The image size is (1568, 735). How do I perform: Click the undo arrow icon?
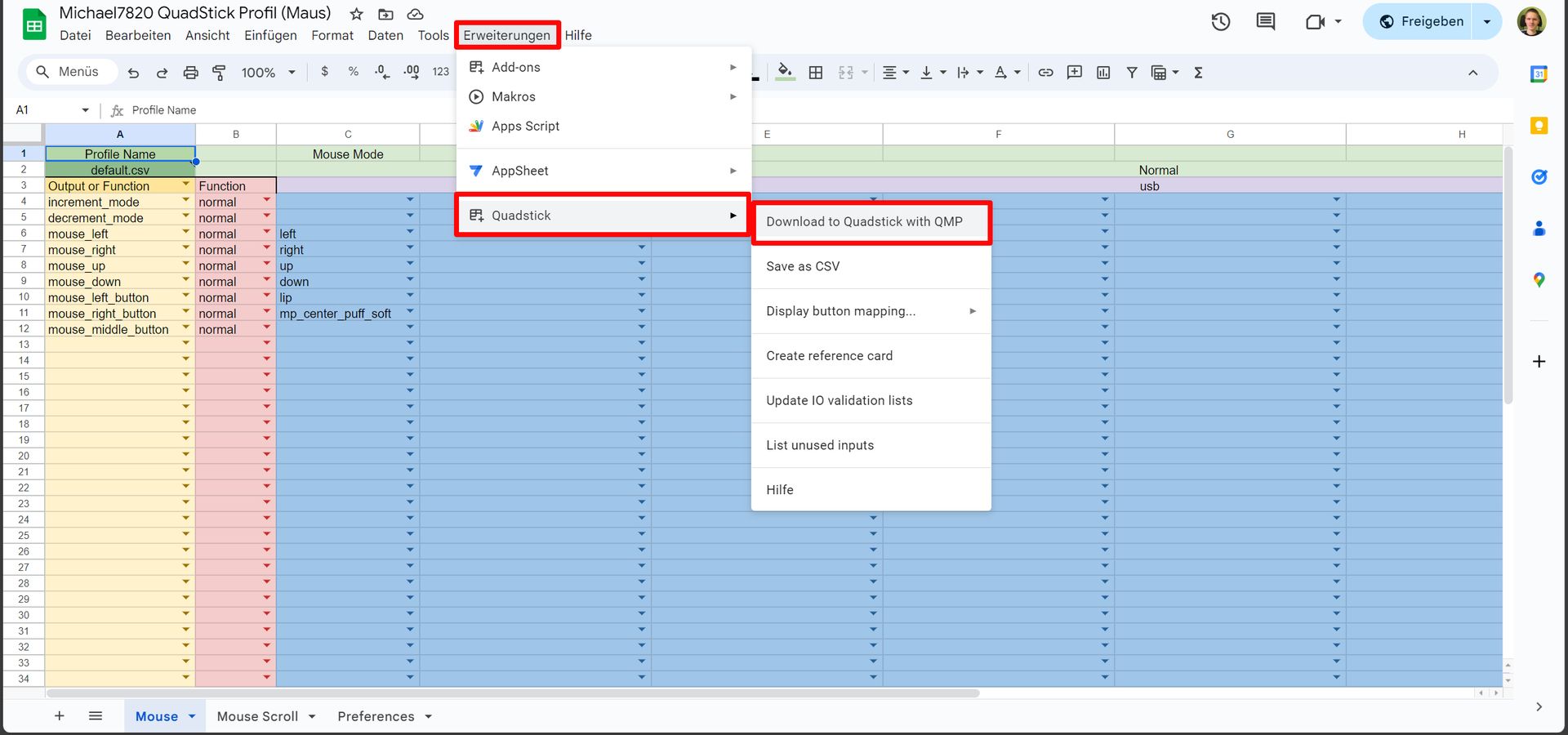tap(133, 73)
